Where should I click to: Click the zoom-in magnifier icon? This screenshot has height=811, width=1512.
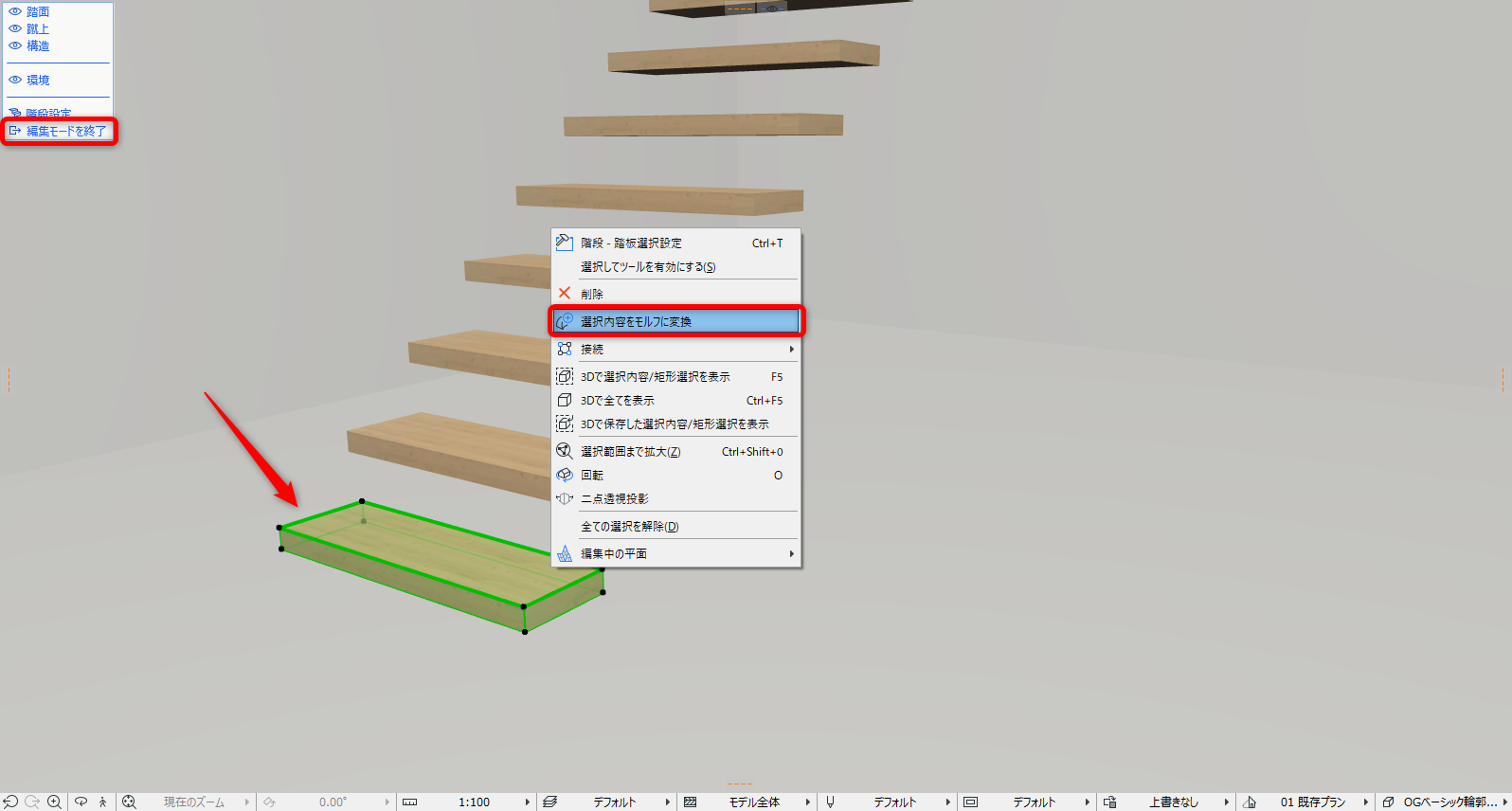pos(55,802)
